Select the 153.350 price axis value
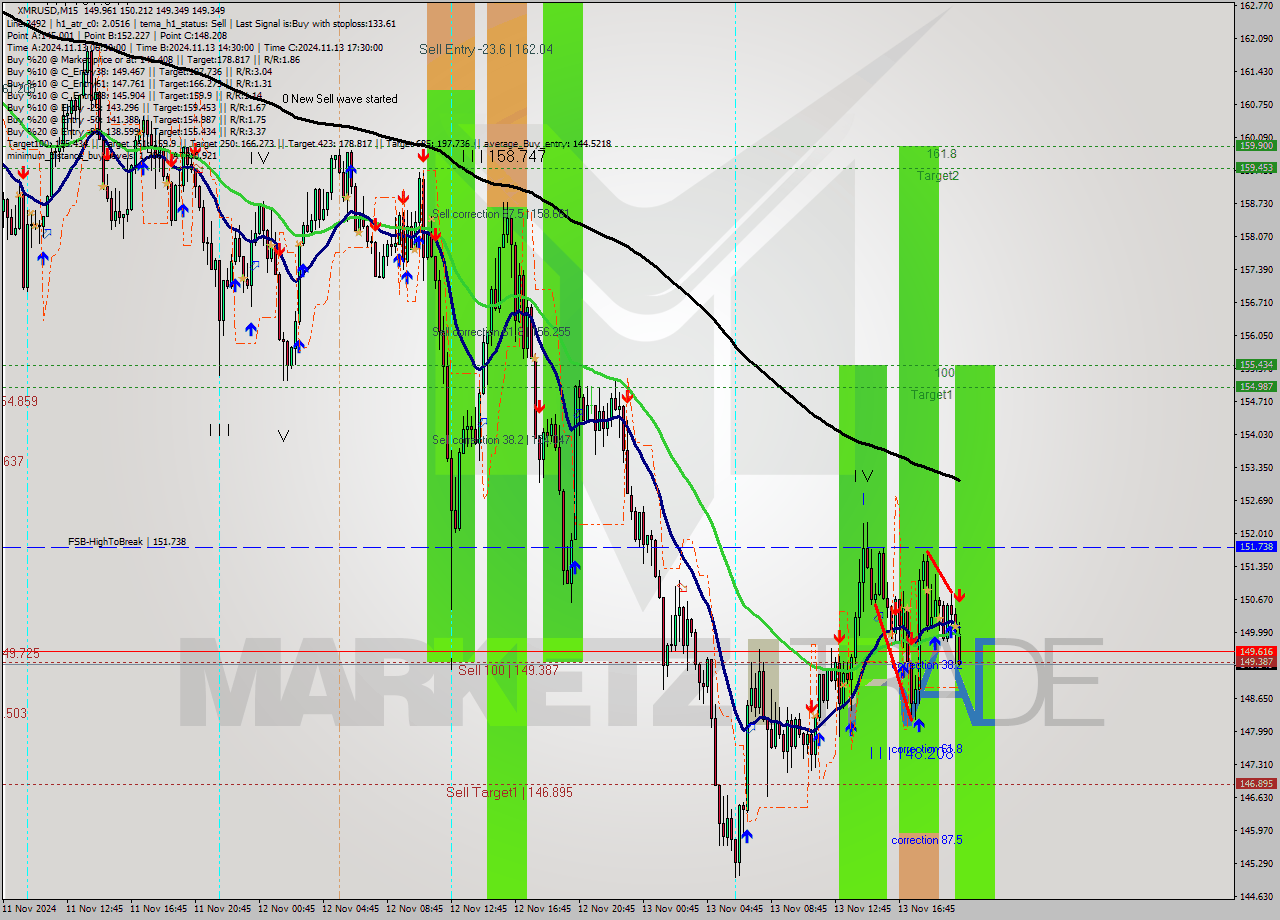1280x920 pixels. coord(1255,468)
